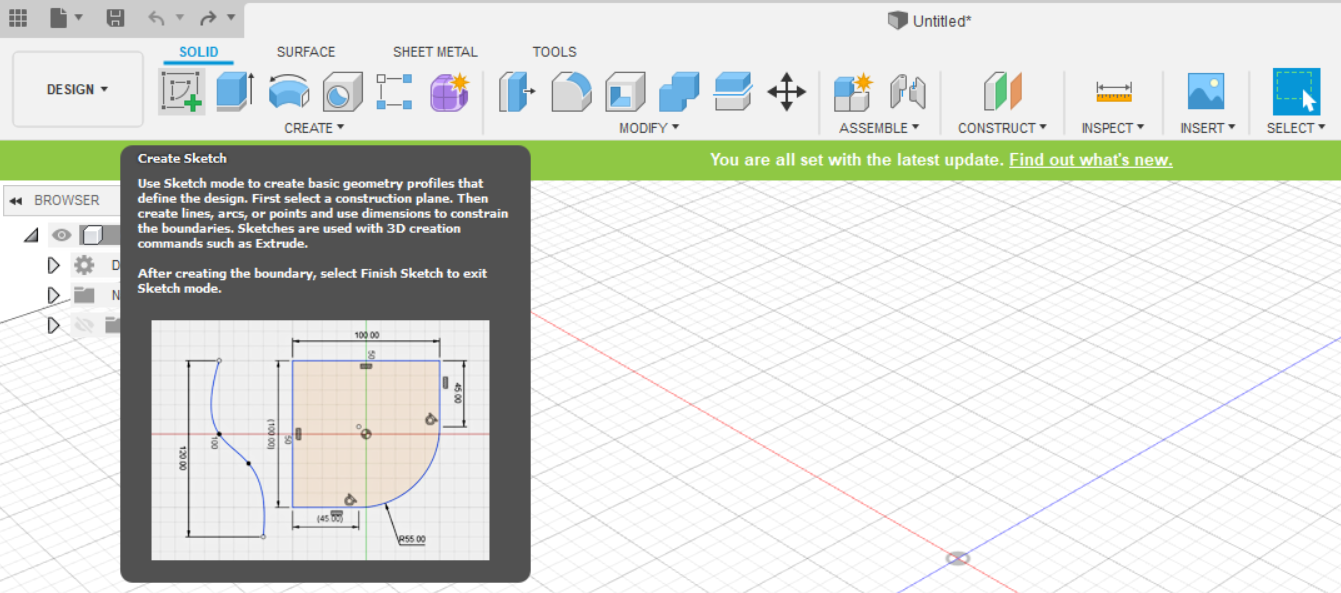
Task: Show the hidden folder via crossed-eye icon
Action: click(x=84, y=325)
